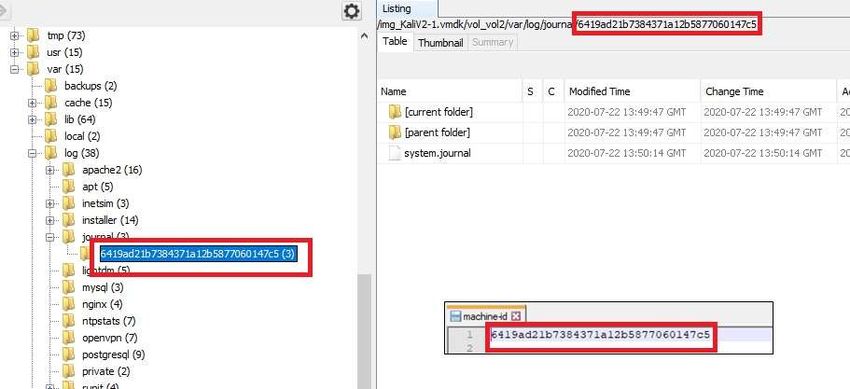
Task: Expand the inetsim folder node
Action: [50, 204]
